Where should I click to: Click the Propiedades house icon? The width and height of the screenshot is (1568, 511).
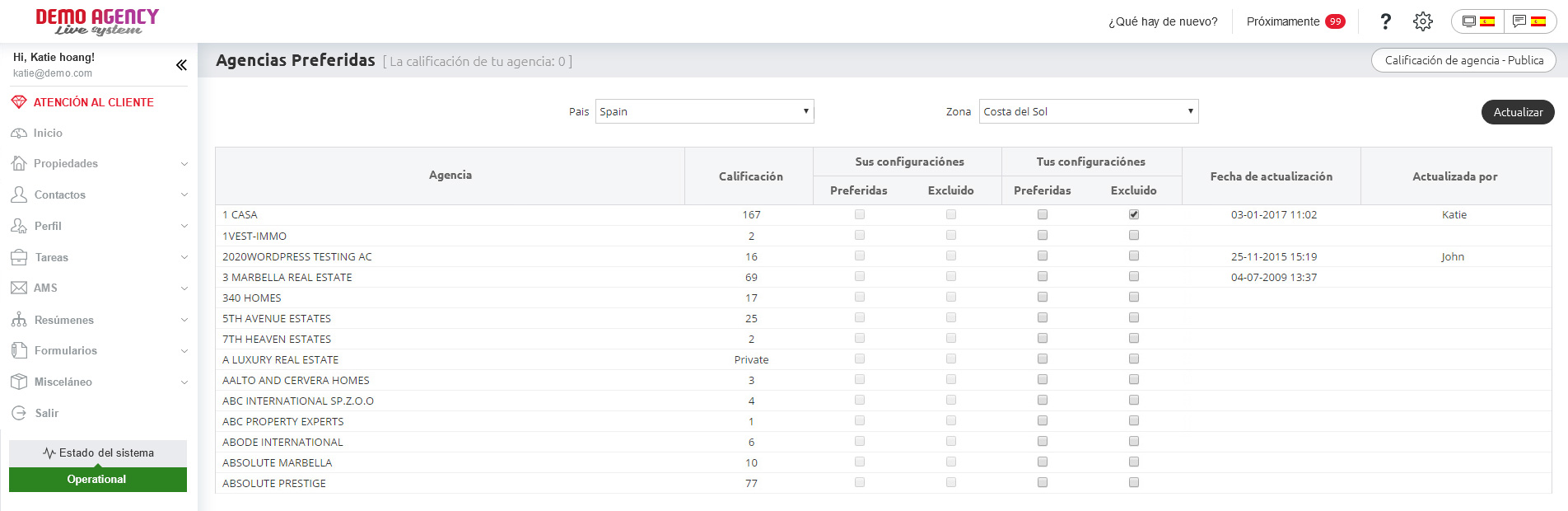(x=19, y=163)
